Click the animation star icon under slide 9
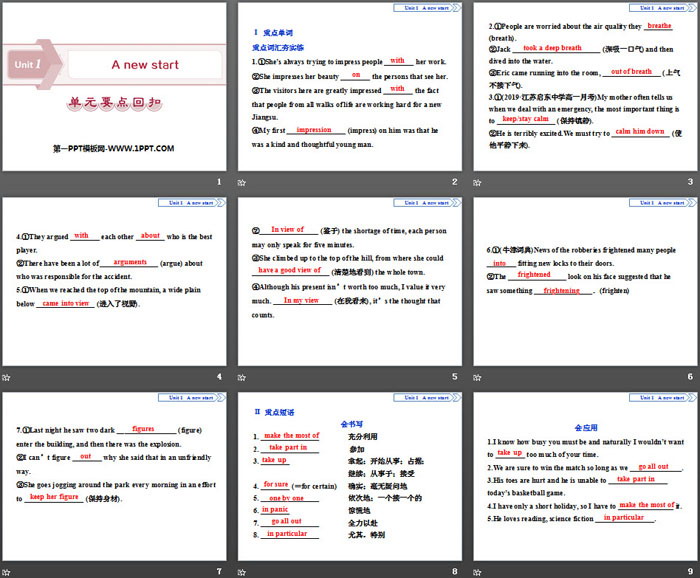Viewport: 700px width, 578px height. coord(477,572)
